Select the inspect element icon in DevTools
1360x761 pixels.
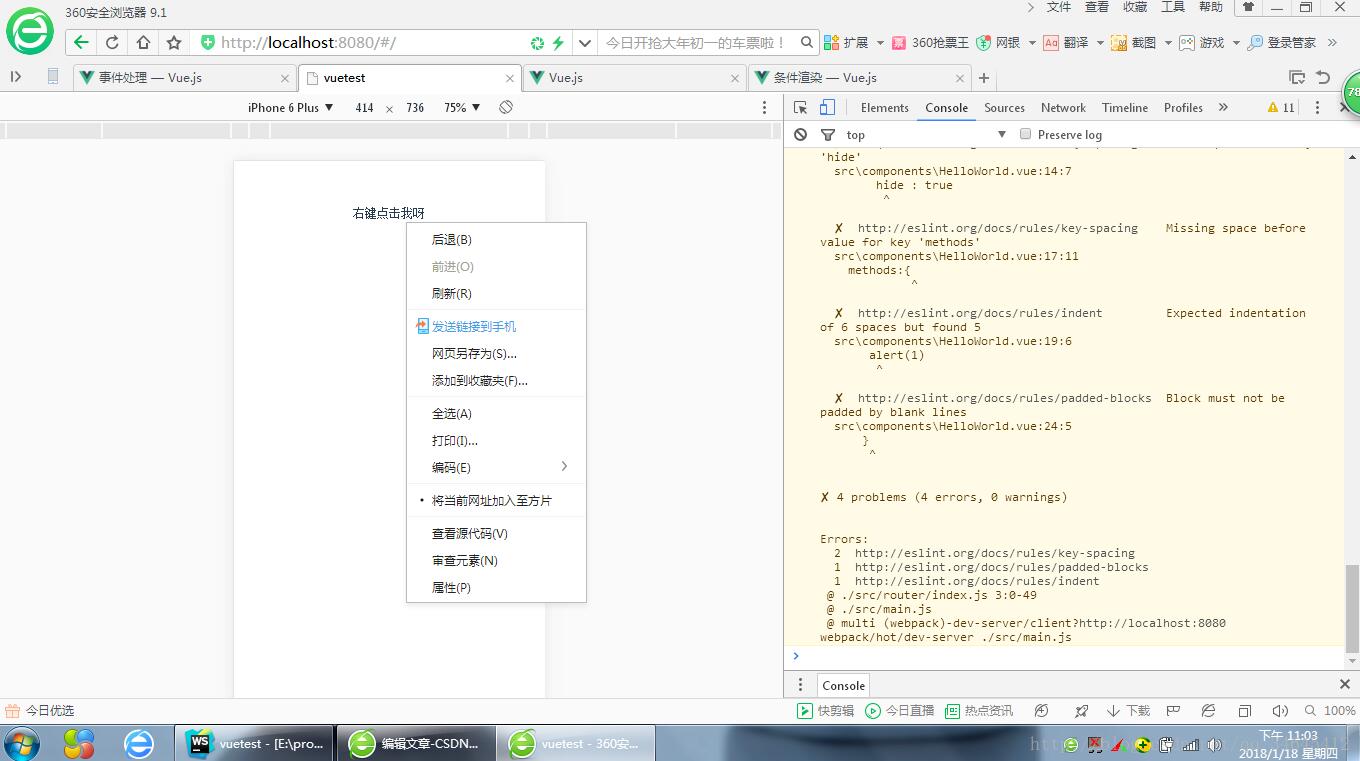coord(800,107)
